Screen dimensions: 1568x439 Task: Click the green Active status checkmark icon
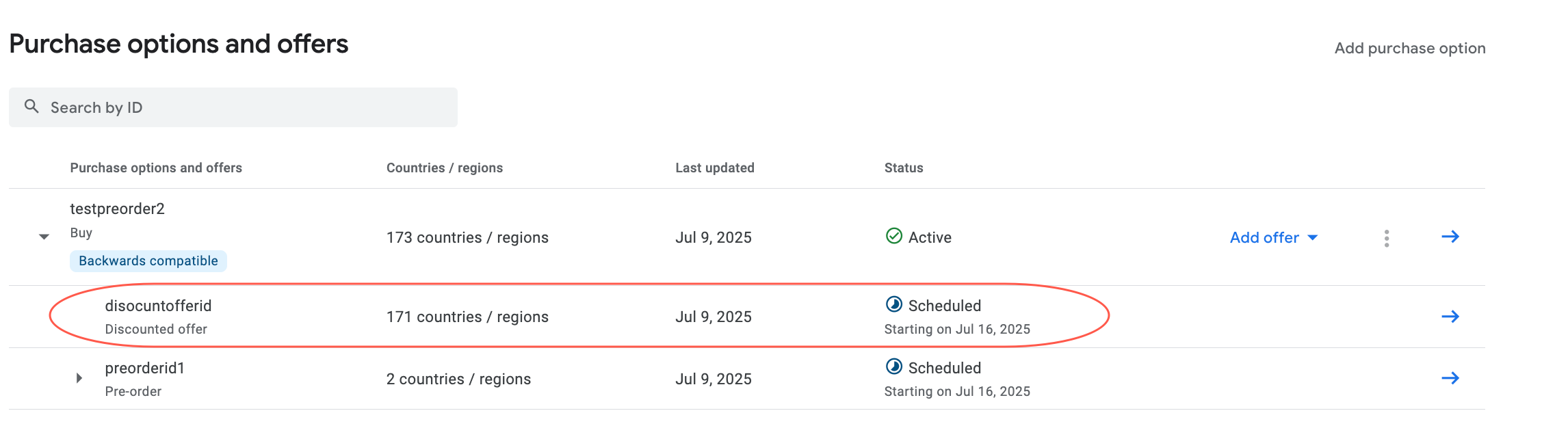[893, 236]
